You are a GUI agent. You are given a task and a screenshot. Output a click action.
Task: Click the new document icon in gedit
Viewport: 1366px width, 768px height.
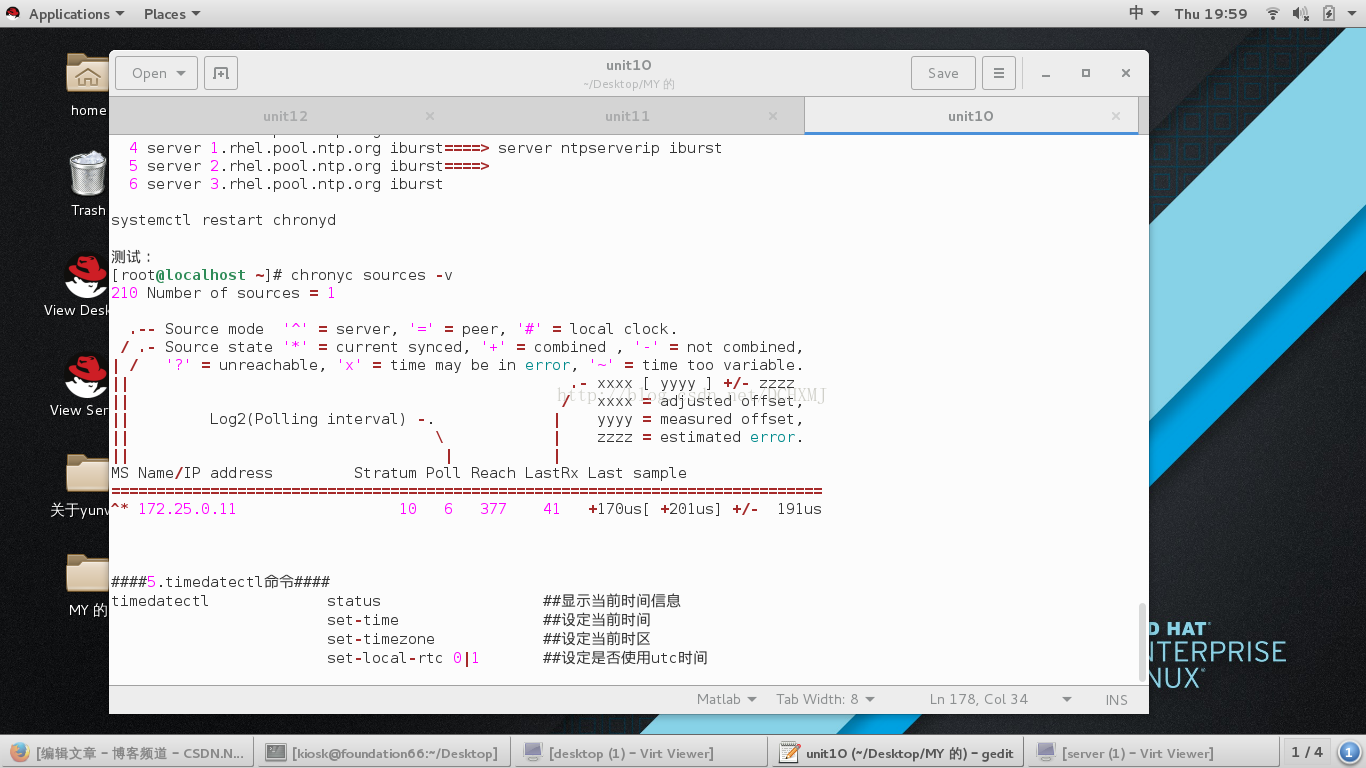tap(221, 73)
